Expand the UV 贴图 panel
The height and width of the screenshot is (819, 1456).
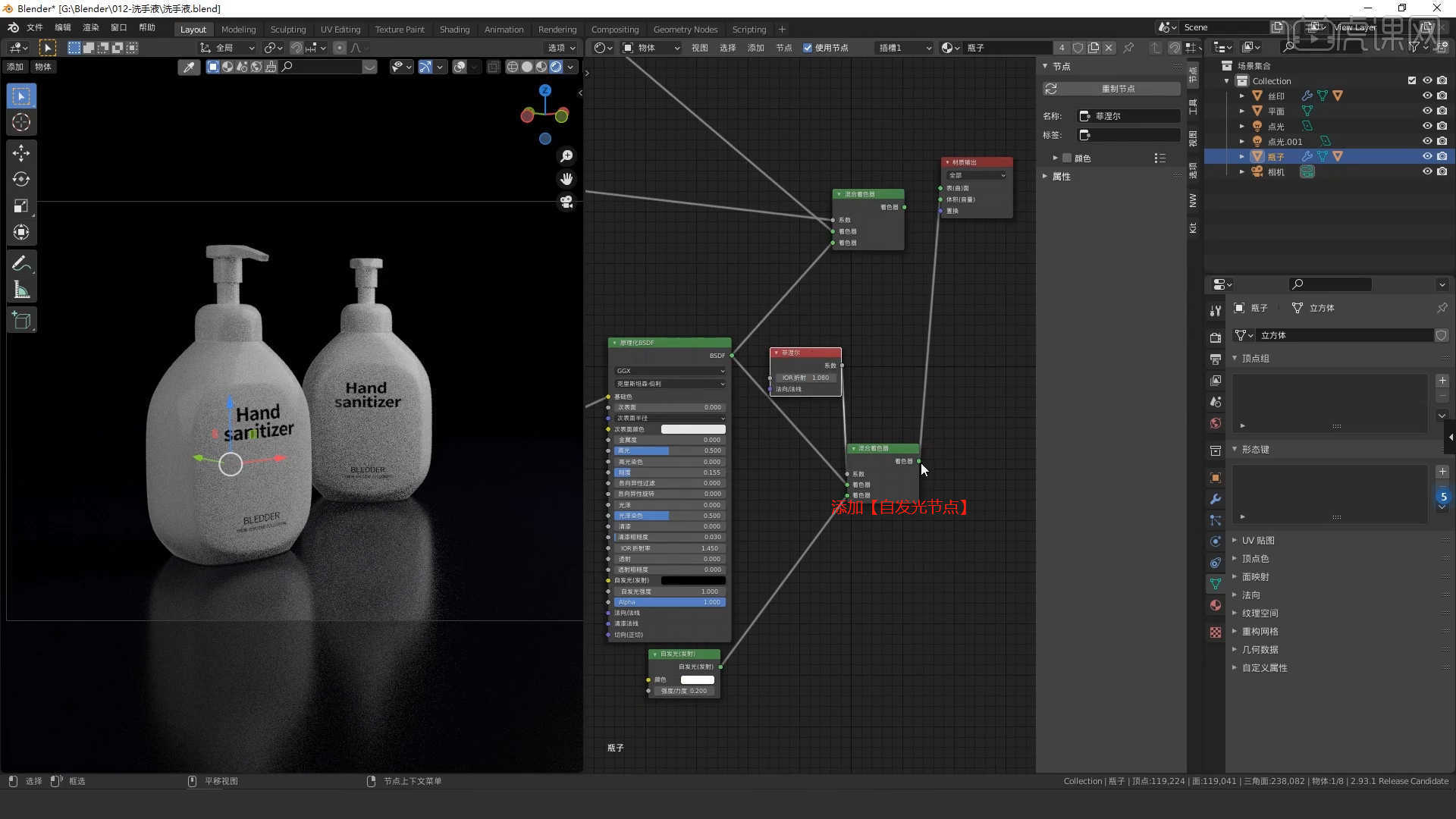(x=1258, y=541)
